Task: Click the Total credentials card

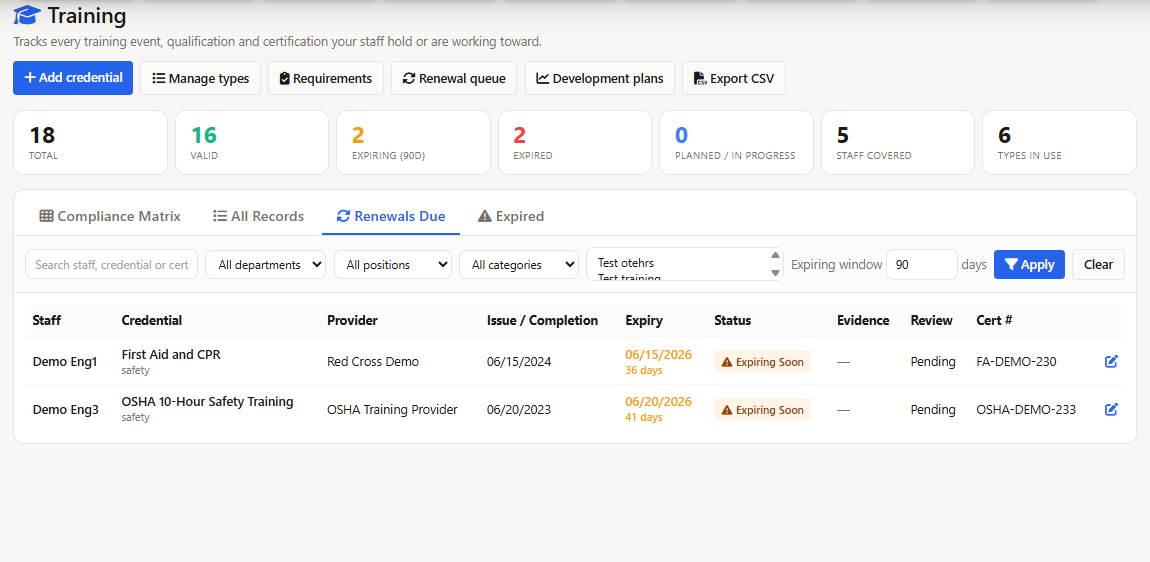Action: pyautogui.click(x=90, y=142)
